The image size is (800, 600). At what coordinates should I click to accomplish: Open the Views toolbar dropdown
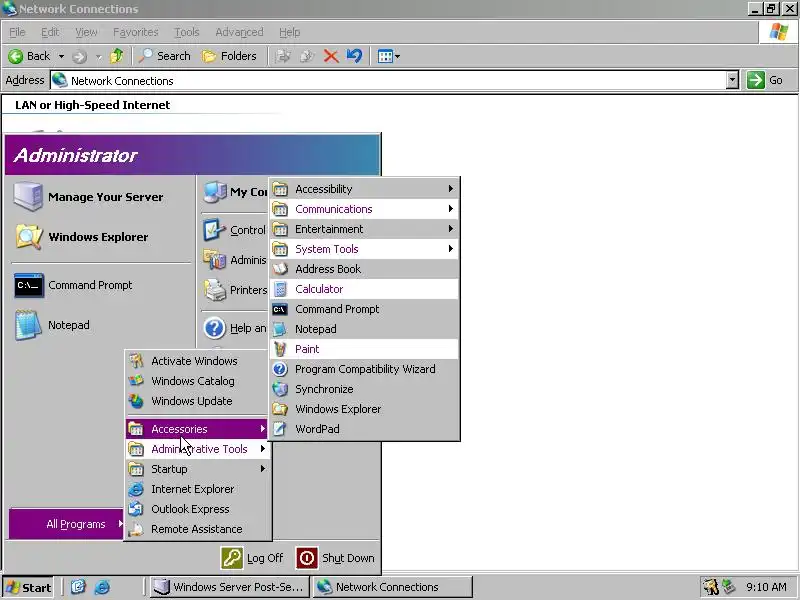[x=388, y=56]
